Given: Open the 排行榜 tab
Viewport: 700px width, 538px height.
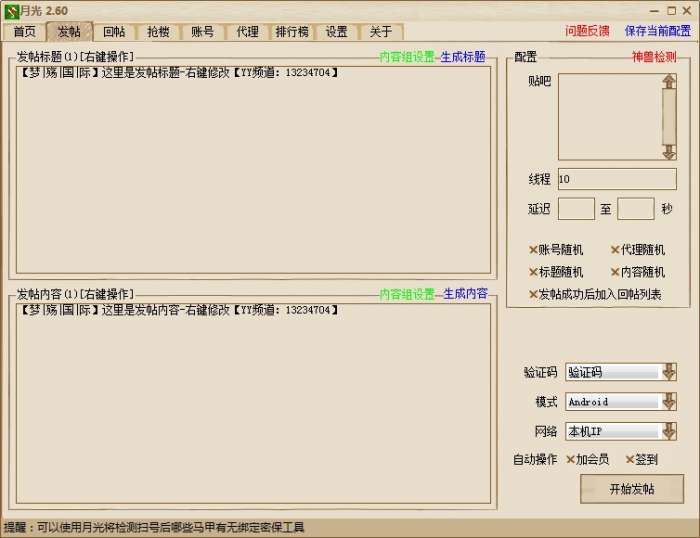Looking at the screenshot, I should (292, 32).
